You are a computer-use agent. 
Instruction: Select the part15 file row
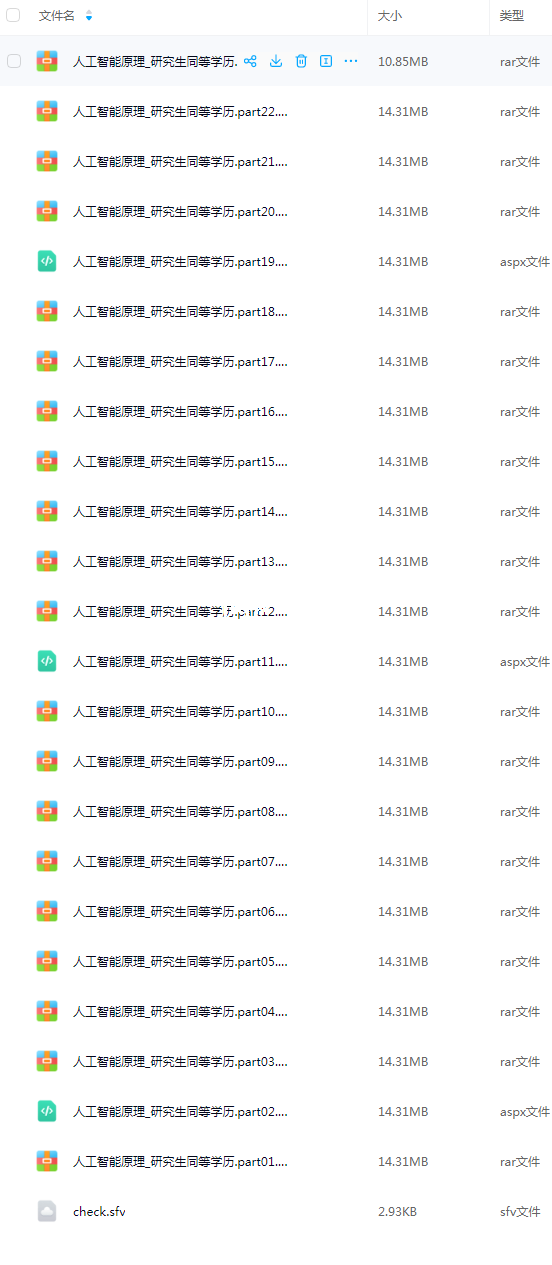[x=276, y=461]
